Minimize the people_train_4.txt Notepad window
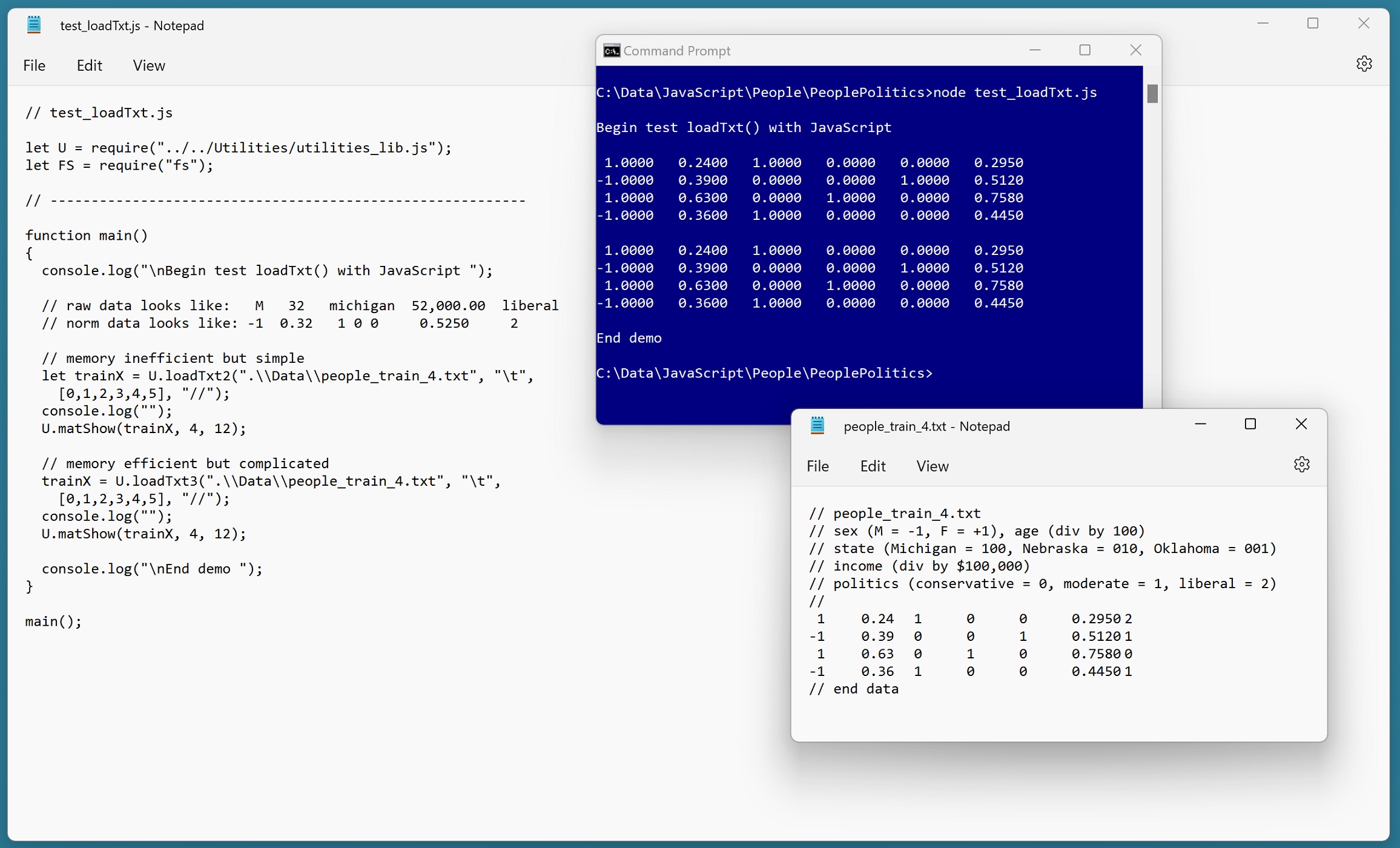Viewport: 1400px width, 848px height. [x=1200, y=425]
